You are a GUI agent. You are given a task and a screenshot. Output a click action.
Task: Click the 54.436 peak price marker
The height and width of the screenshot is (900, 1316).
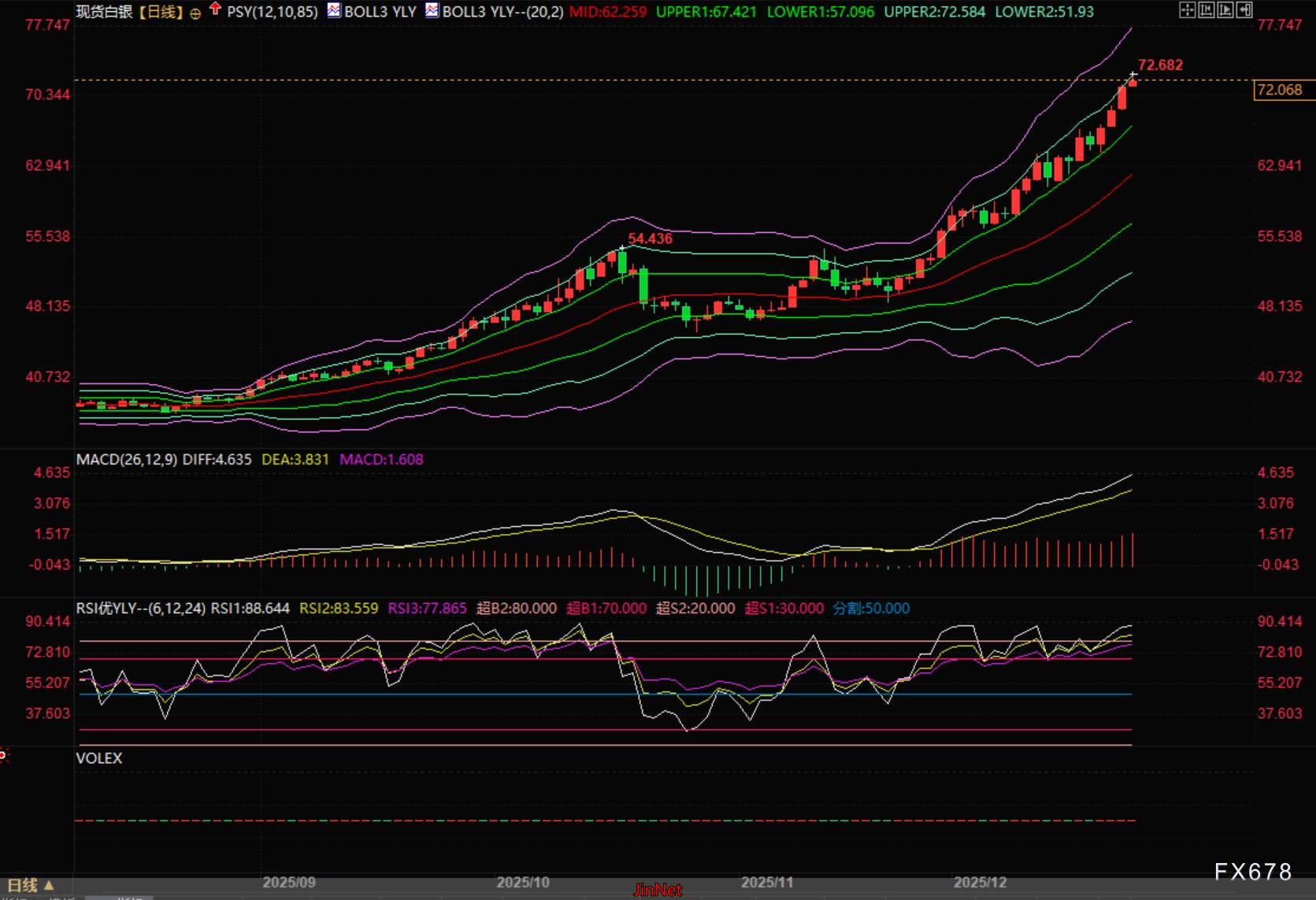click(x=650, y=239)
